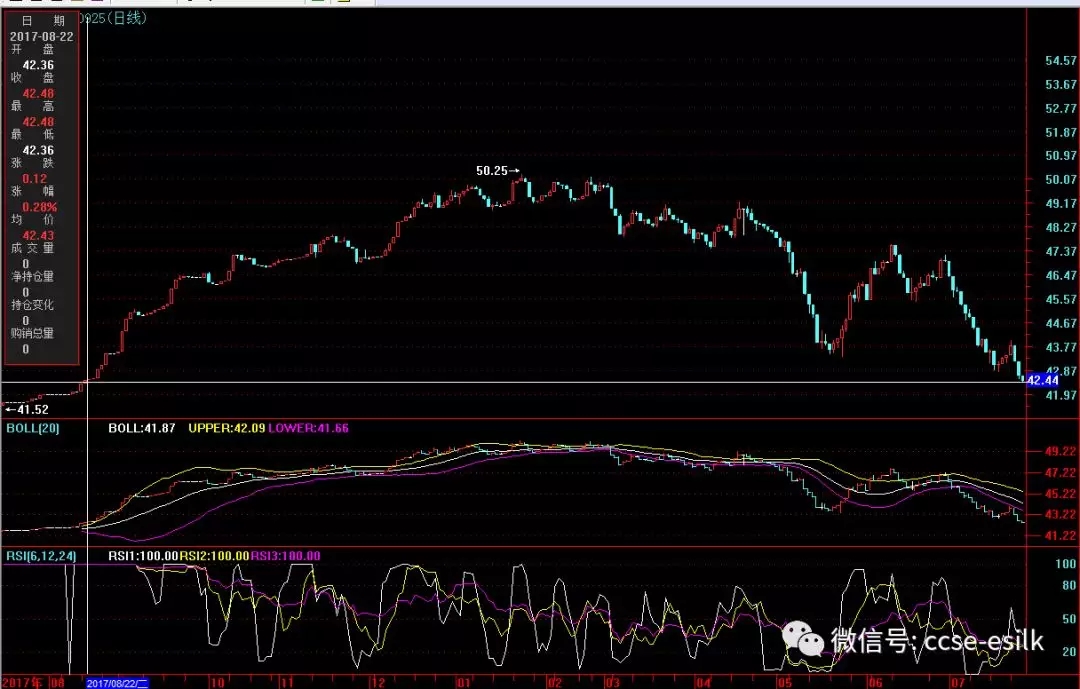Click the RSI3:100.00 legend label
The width and height of the screenshot is (1080, 689).
pos(285,556)
